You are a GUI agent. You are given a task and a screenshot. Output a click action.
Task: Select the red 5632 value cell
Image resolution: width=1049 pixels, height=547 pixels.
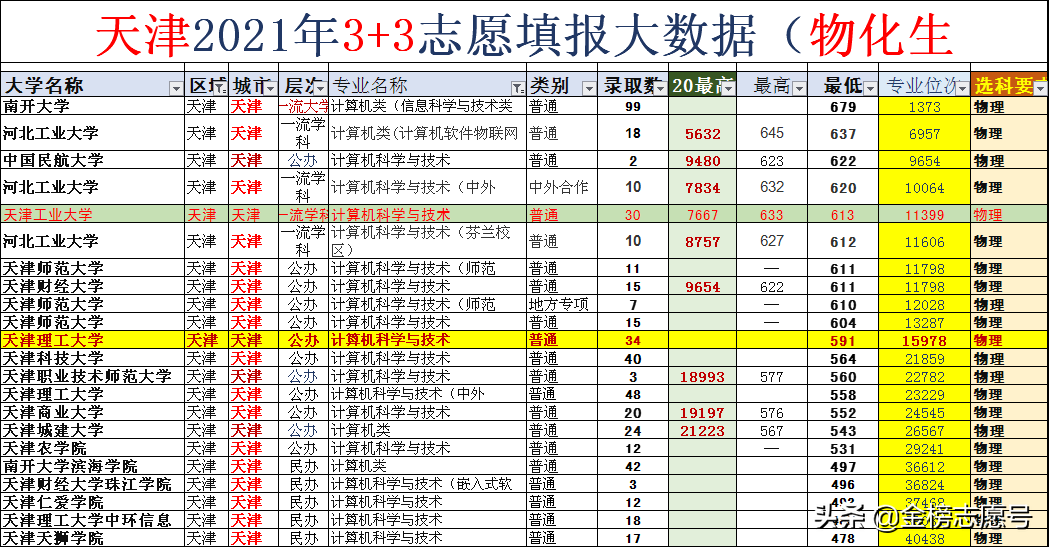coord(702,134)
